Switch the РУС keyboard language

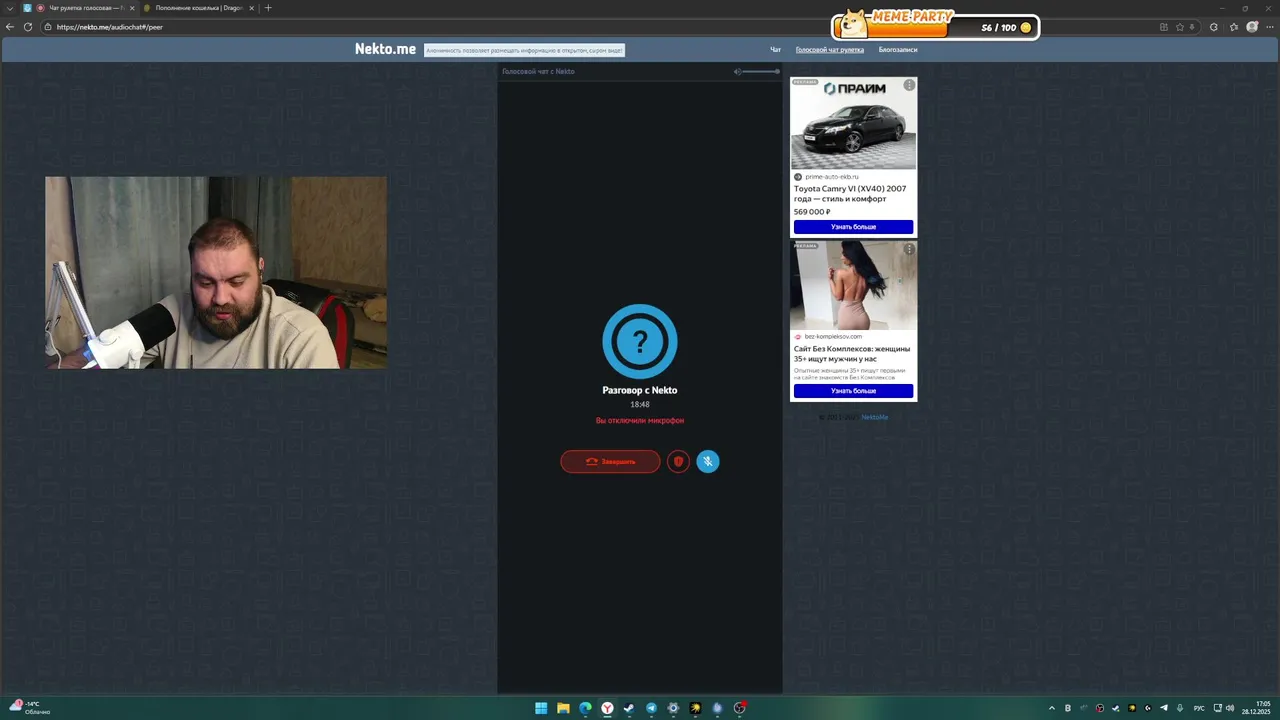tap(1199, 708)
